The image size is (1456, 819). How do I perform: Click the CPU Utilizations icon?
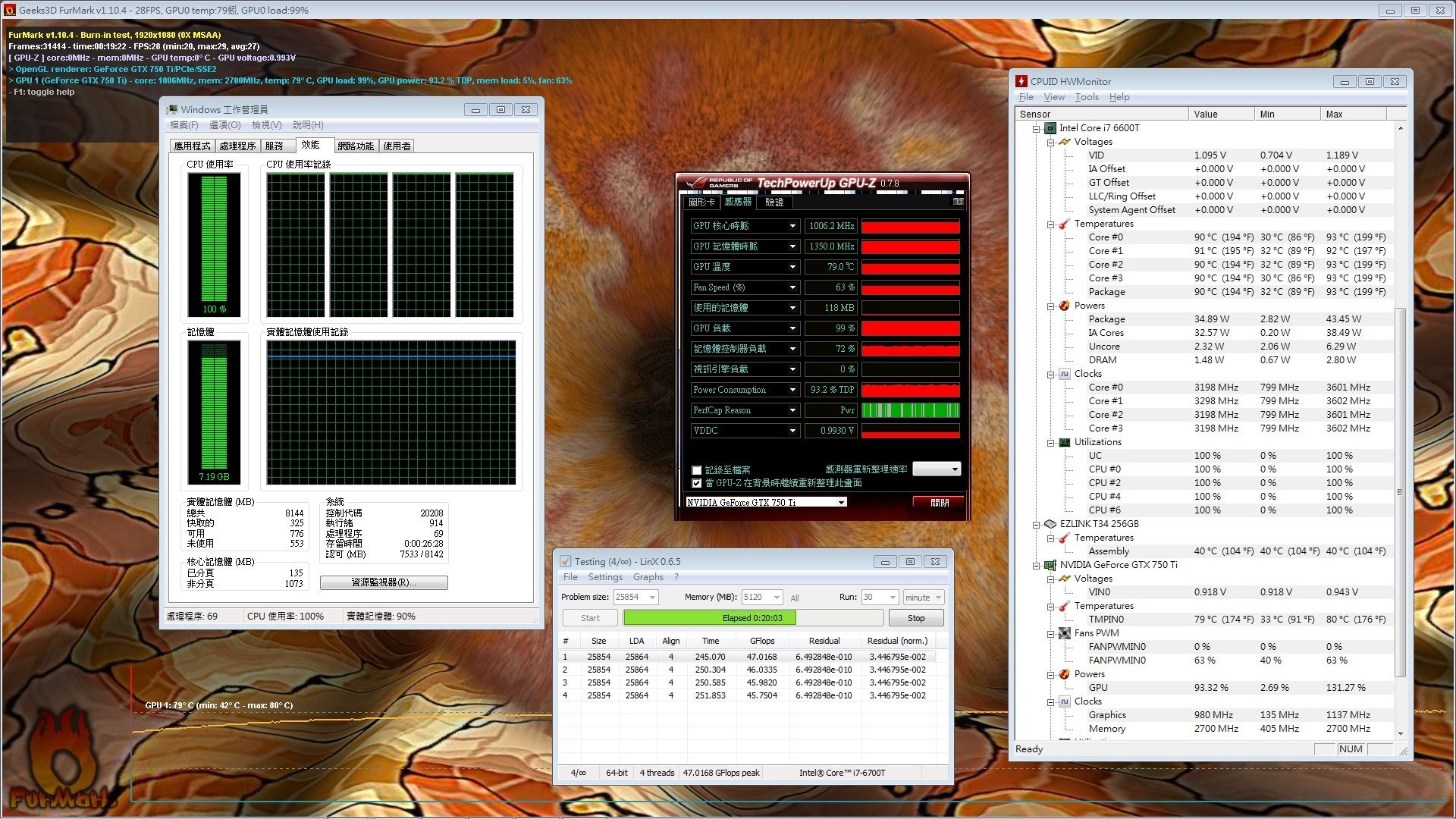click(1065, 442)
